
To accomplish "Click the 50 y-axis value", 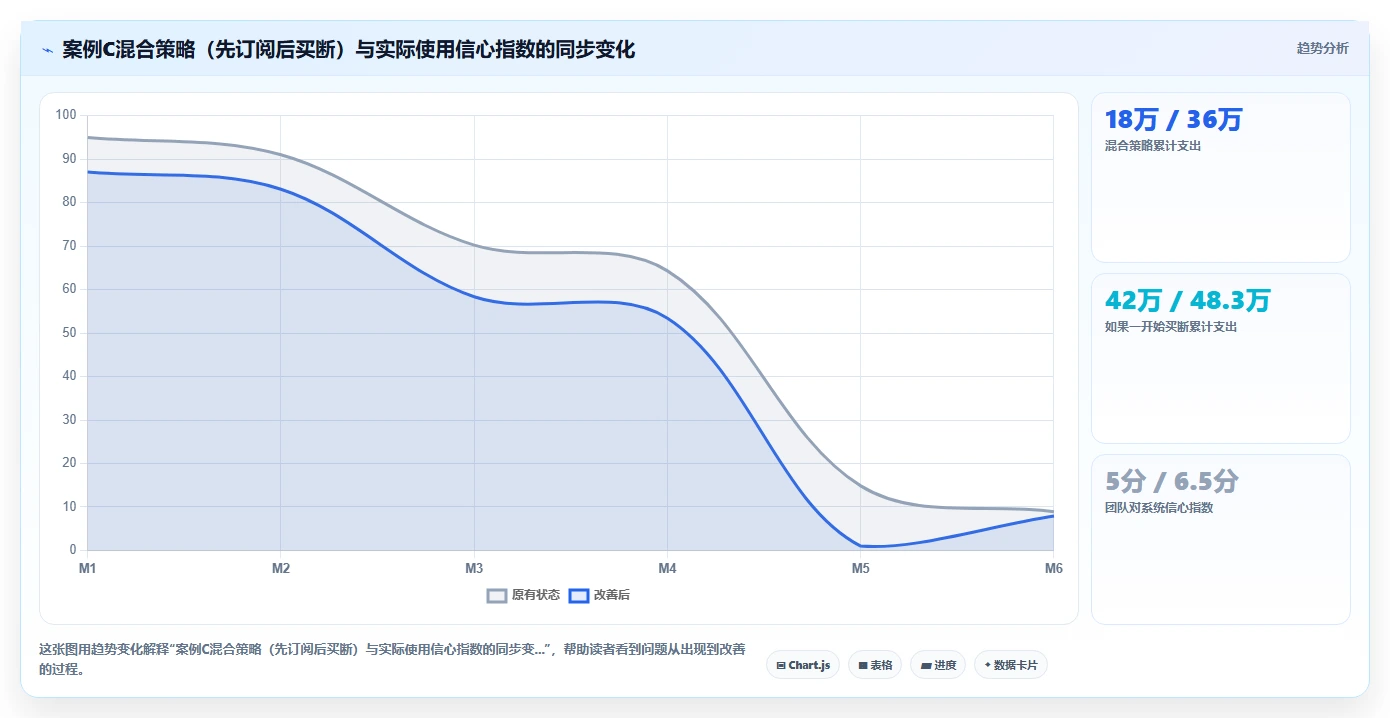I will [x=69, y=333].
